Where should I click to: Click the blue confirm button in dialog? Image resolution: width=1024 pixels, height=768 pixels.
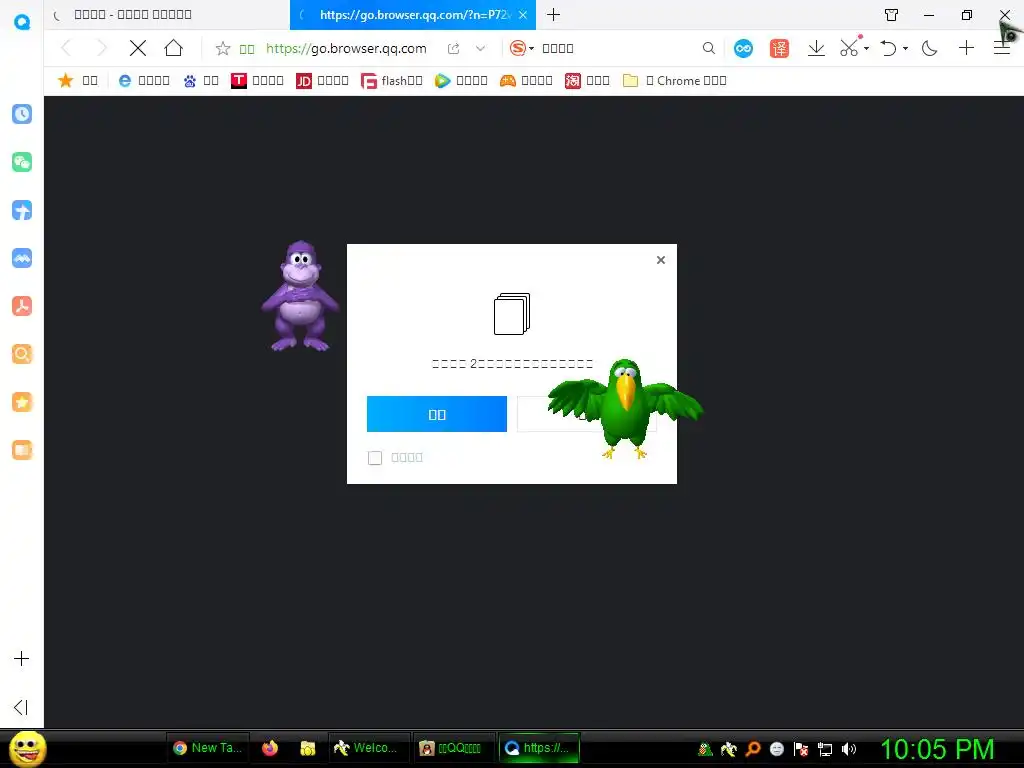click(437, 414)
